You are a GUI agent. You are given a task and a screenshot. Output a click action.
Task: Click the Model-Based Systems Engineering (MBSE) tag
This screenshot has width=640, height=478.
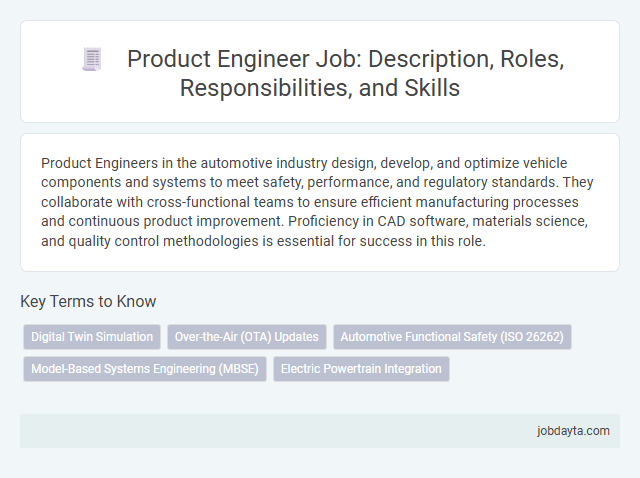point(145,369)
